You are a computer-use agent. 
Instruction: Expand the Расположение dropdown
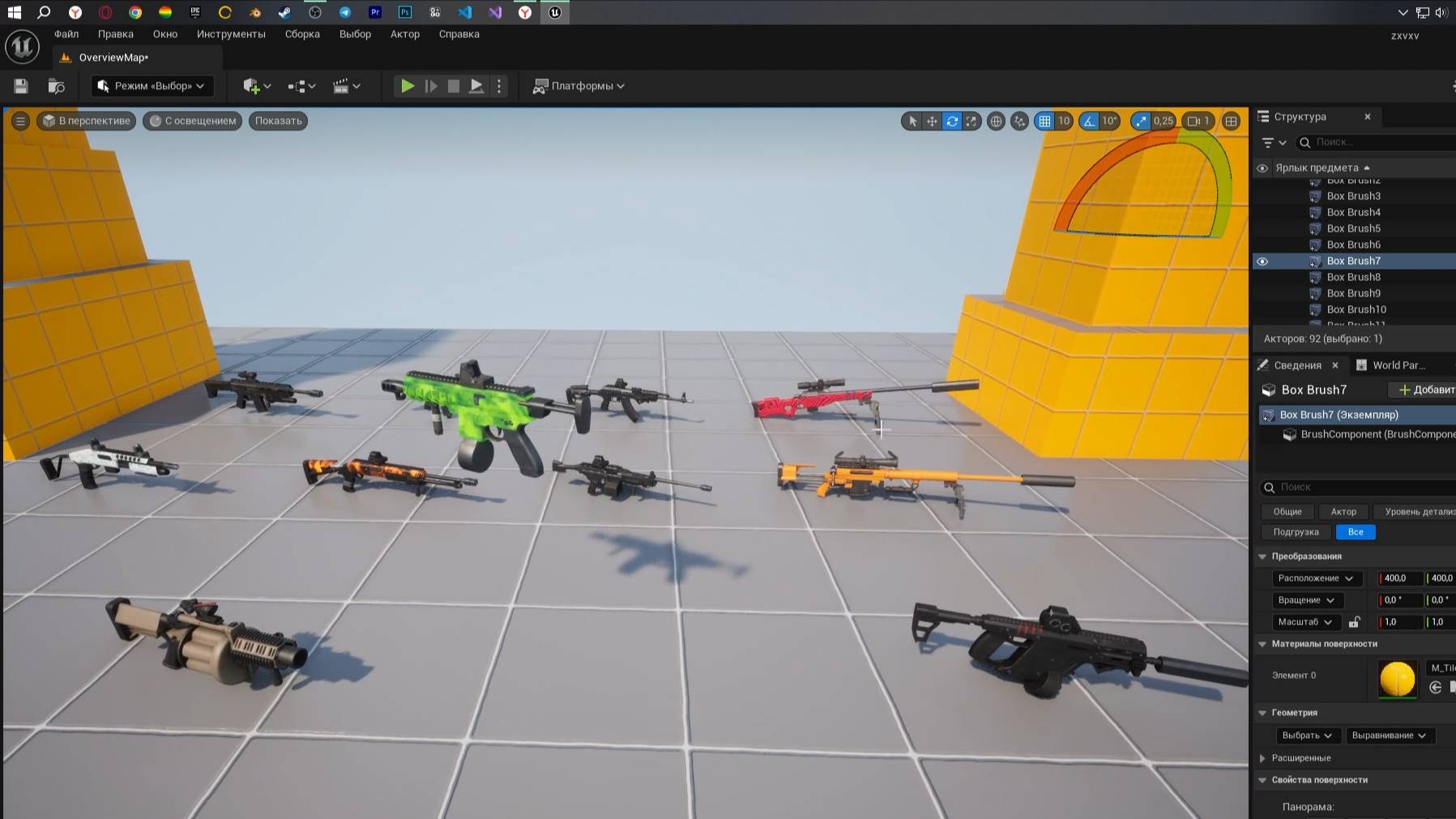tap(1316, 578)
